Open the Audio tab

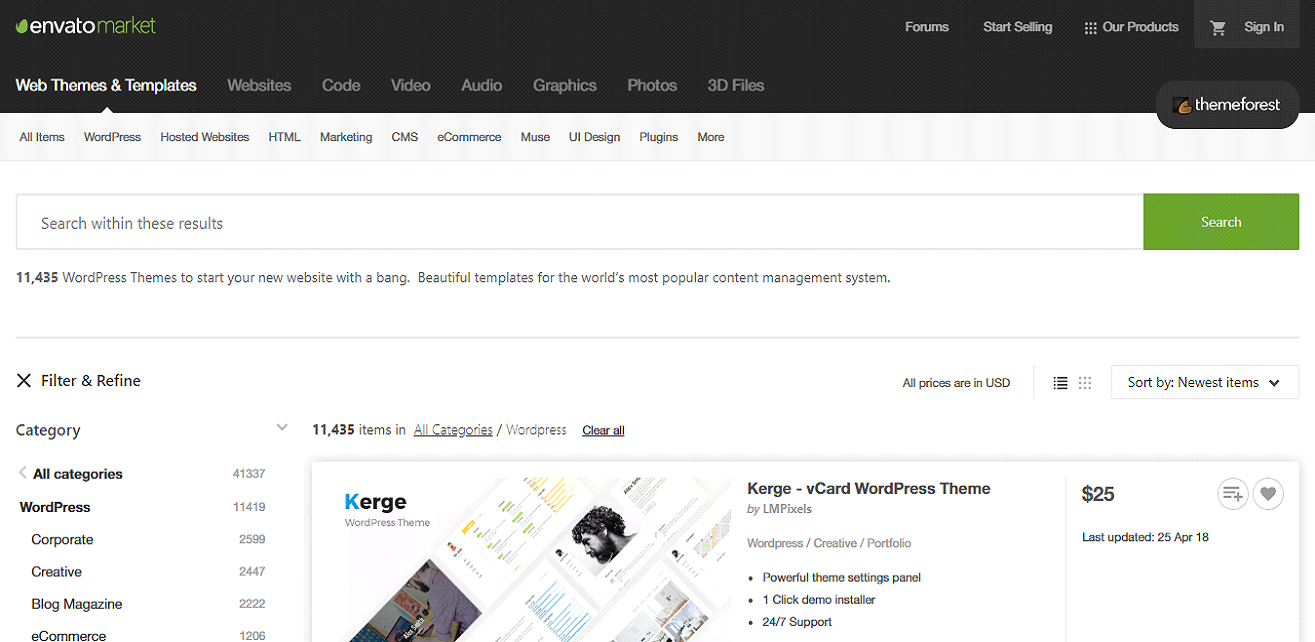[481, 86]
